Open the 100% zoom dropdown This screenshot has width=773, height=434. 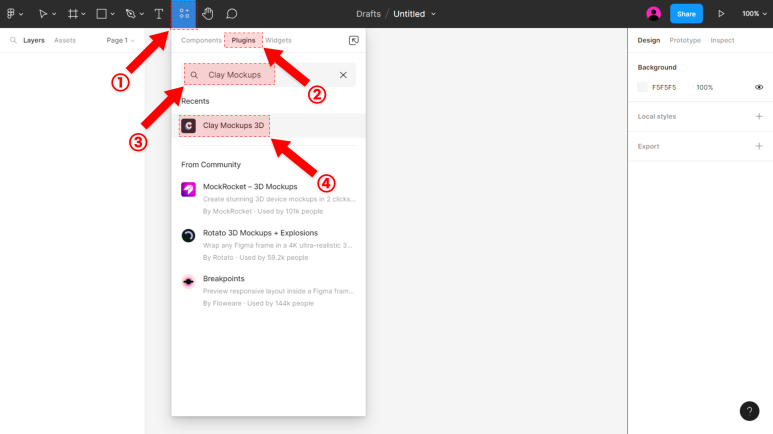754,14
